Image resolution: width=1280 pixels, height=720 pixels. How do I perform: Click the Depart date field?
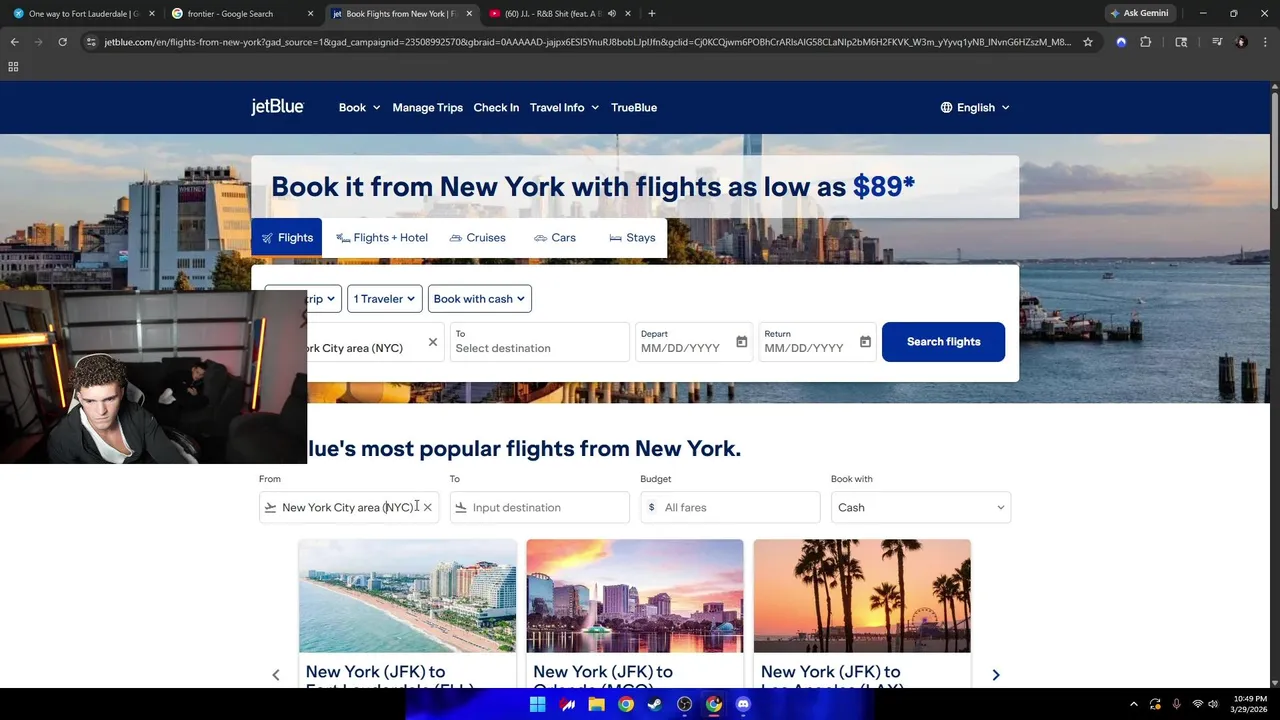693,342
